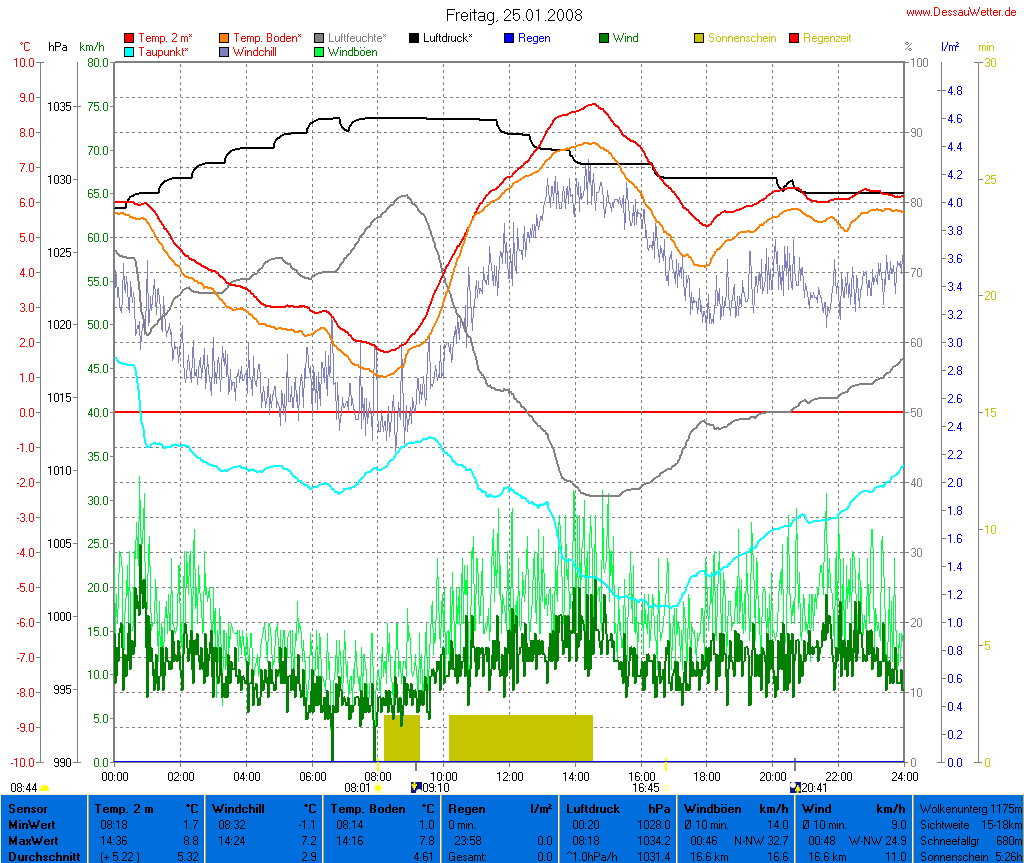Select the orange Temp. Boden legend square

coord(224,38)
